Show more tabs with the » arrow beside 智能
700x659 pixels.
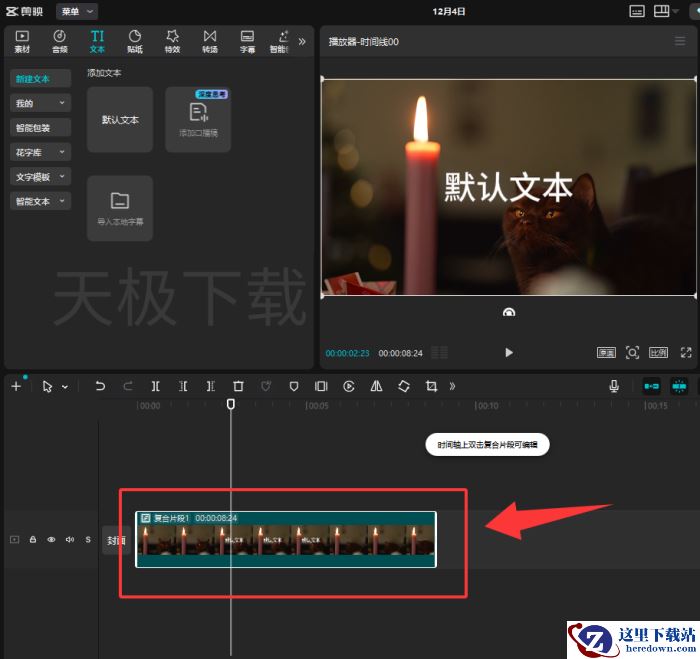point(302,42)
